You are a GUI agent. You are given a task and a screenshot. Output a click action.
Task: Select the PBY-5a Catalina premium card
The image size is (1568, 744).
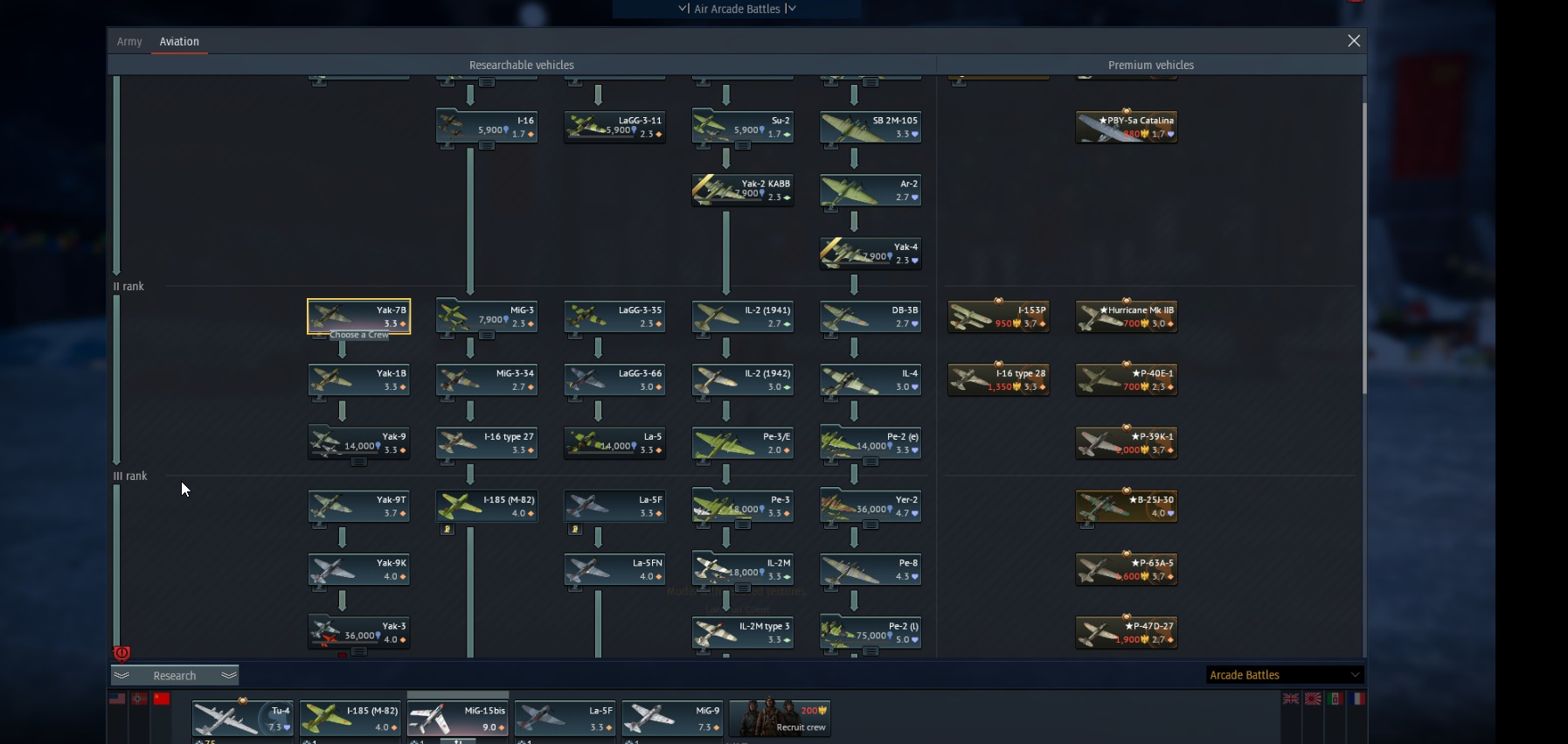click(x=1127, y=127)
